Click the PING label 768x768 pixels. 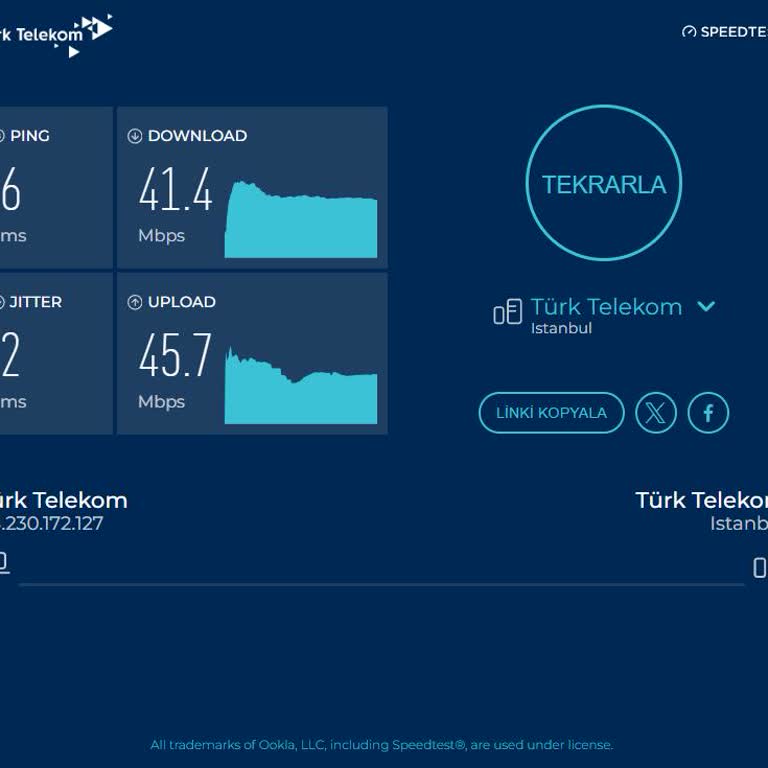point(30,136)
